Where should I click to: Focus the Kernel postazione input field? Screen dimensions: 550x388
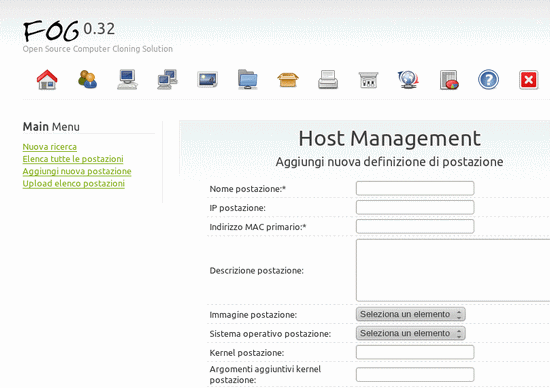(415, 352)
